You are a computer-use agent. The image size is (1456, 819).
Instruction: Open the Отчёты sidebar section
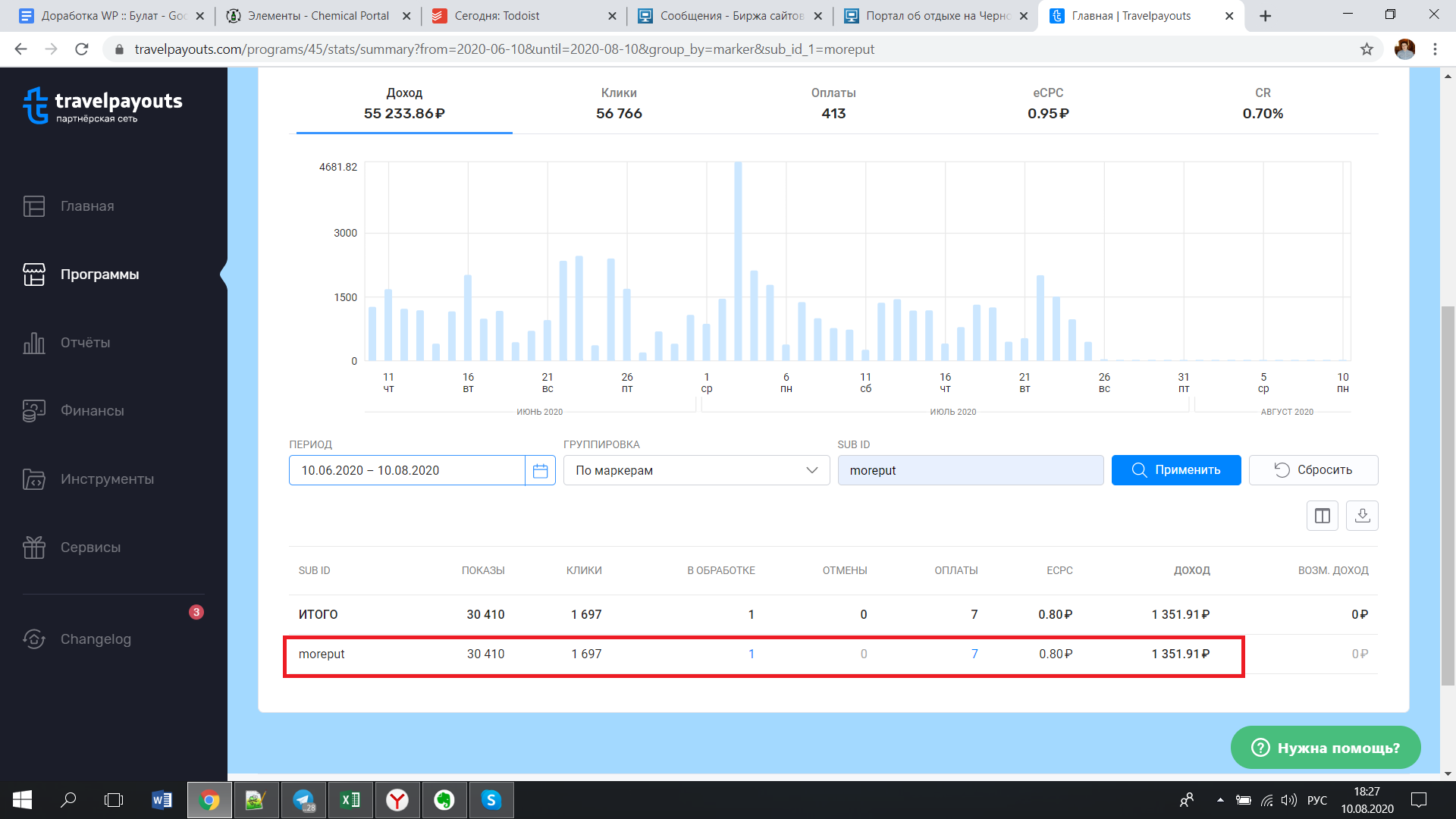85,343
